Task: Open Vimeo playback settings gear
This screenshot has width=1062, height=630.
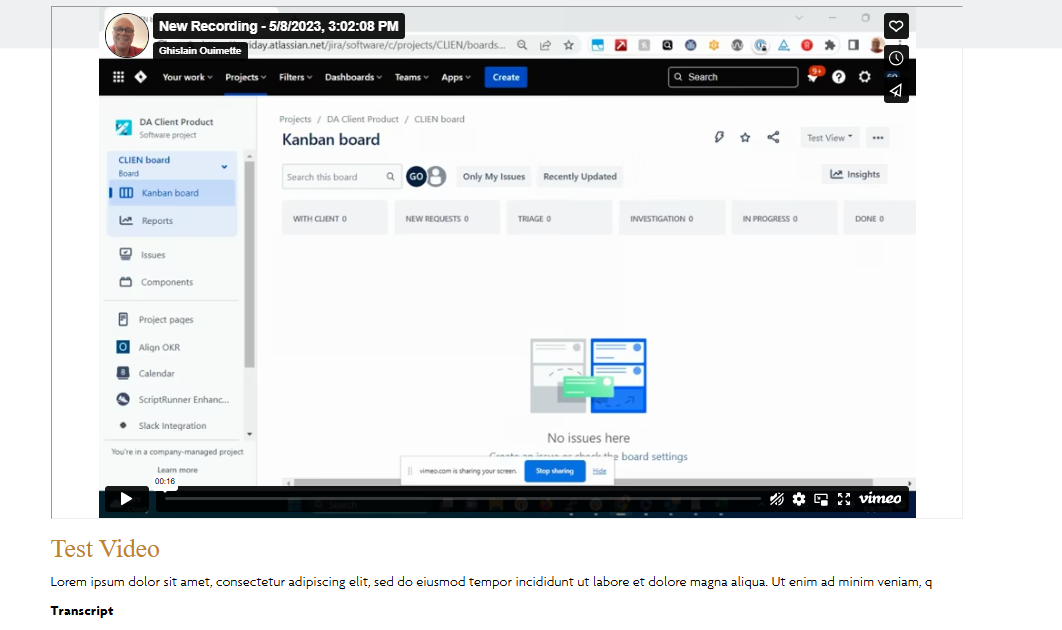Action: coord(799,499)
